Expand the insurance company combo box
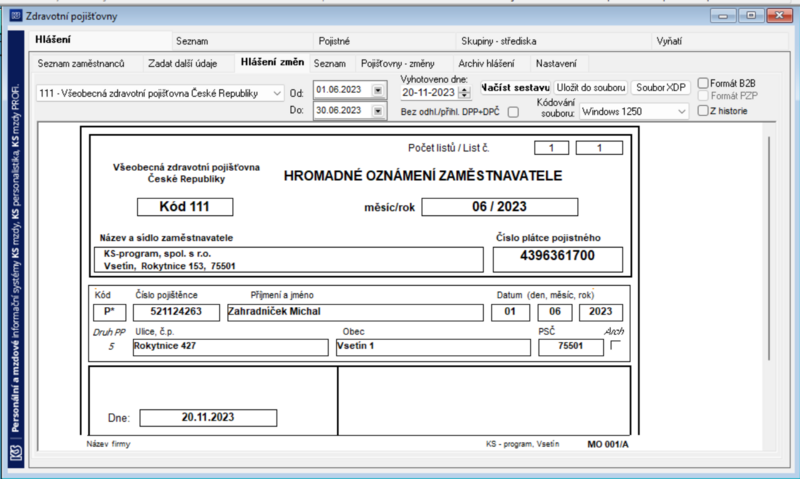 click(x=277, y=93)
